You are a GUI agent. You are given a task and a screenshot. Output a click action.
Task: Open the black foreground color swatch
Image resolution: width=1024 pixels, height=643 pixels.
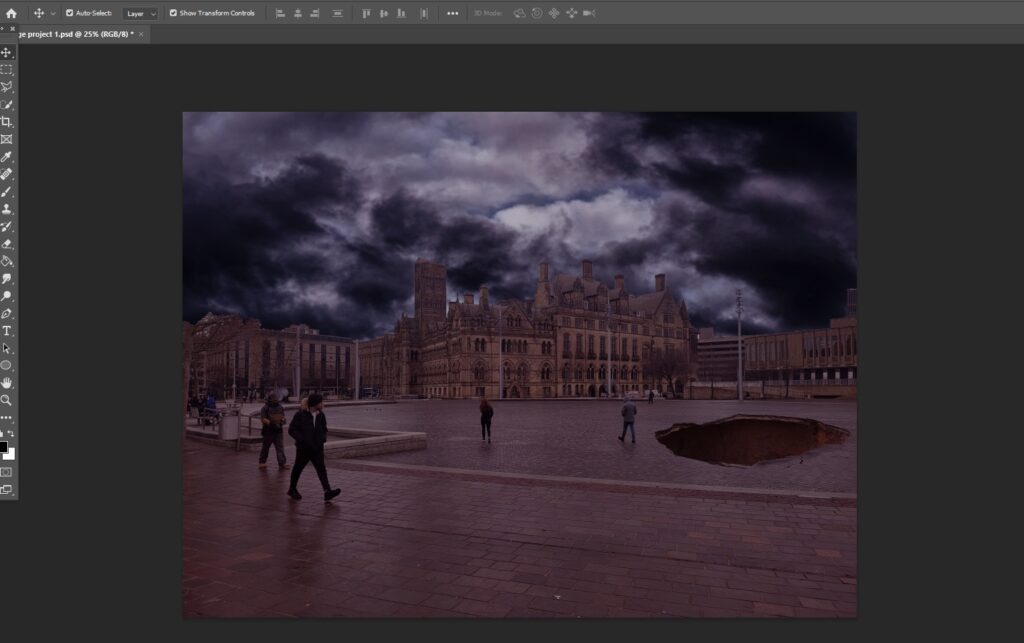coord(3,447)
